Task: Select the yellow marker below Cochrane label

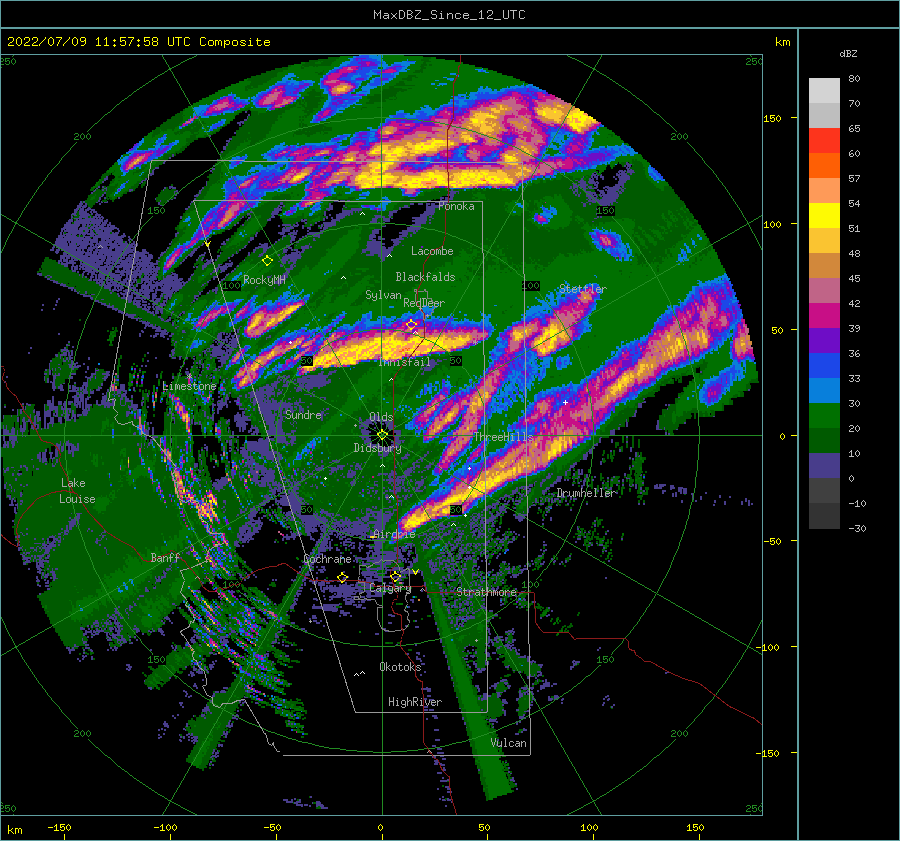Action: pyautogui.click(x=343, y=577)
